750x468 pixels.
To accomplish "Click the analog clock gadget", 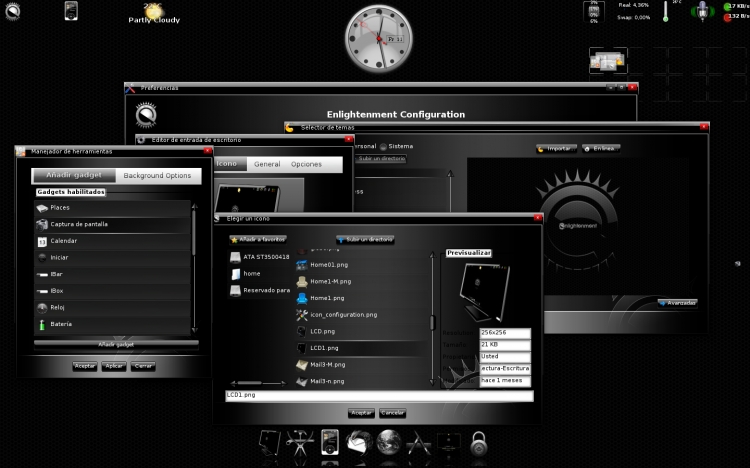I will [379, 39].
